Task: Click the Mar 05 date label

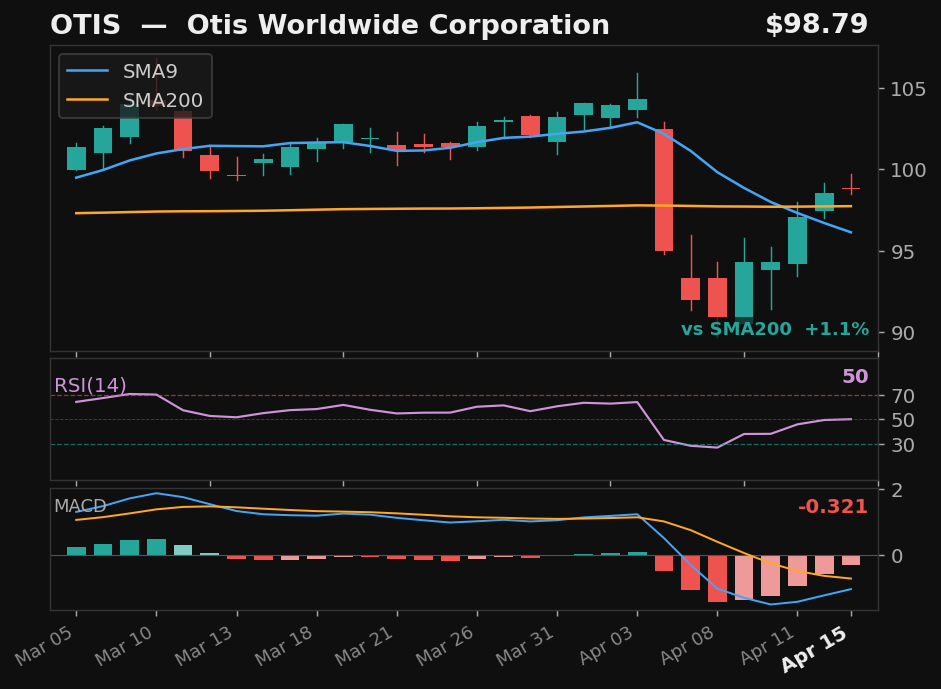Action: [x=45, y=646]
